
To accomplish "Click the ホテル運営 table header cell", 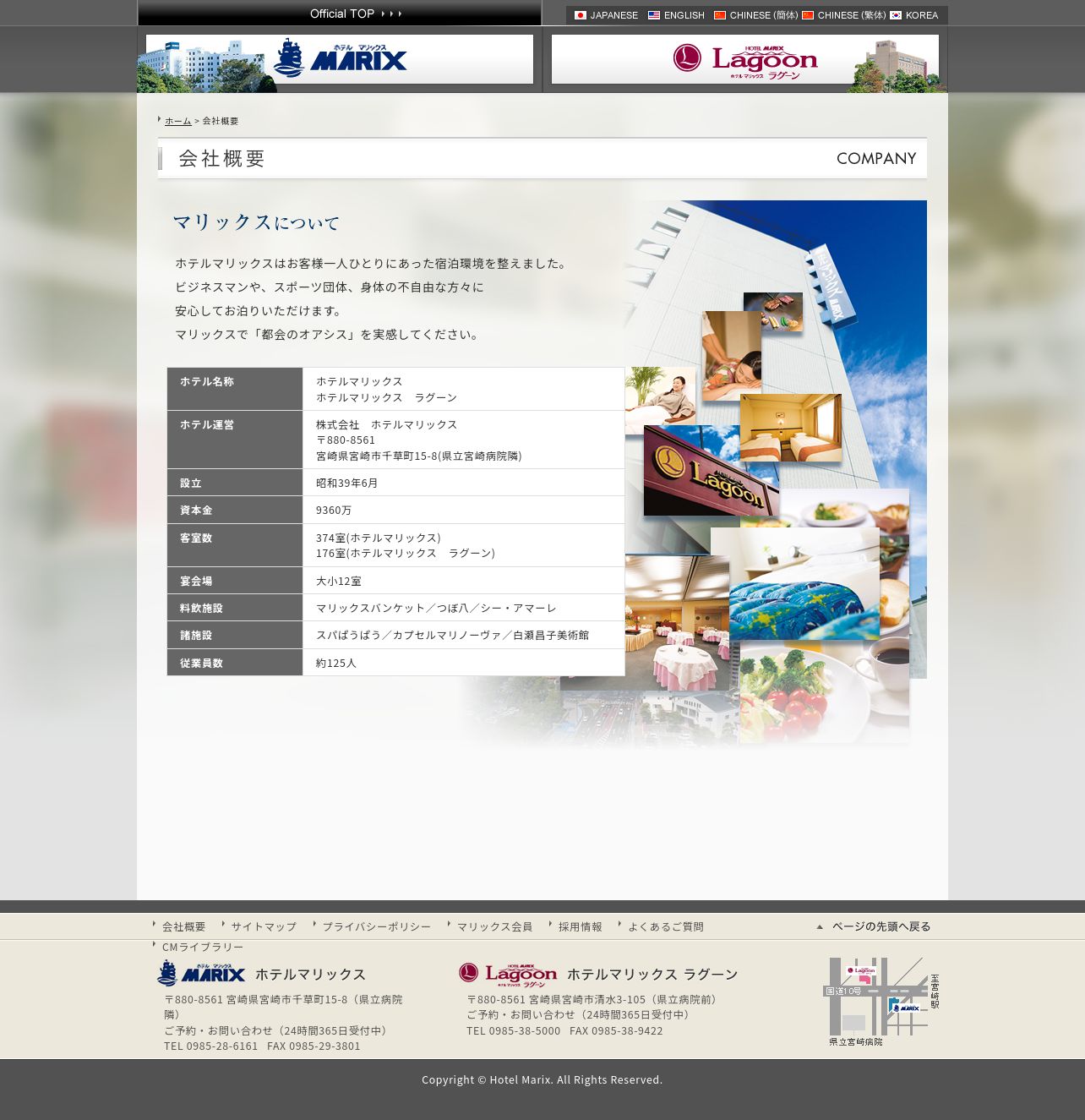I will pyautogui.click(x=235, y=440).
